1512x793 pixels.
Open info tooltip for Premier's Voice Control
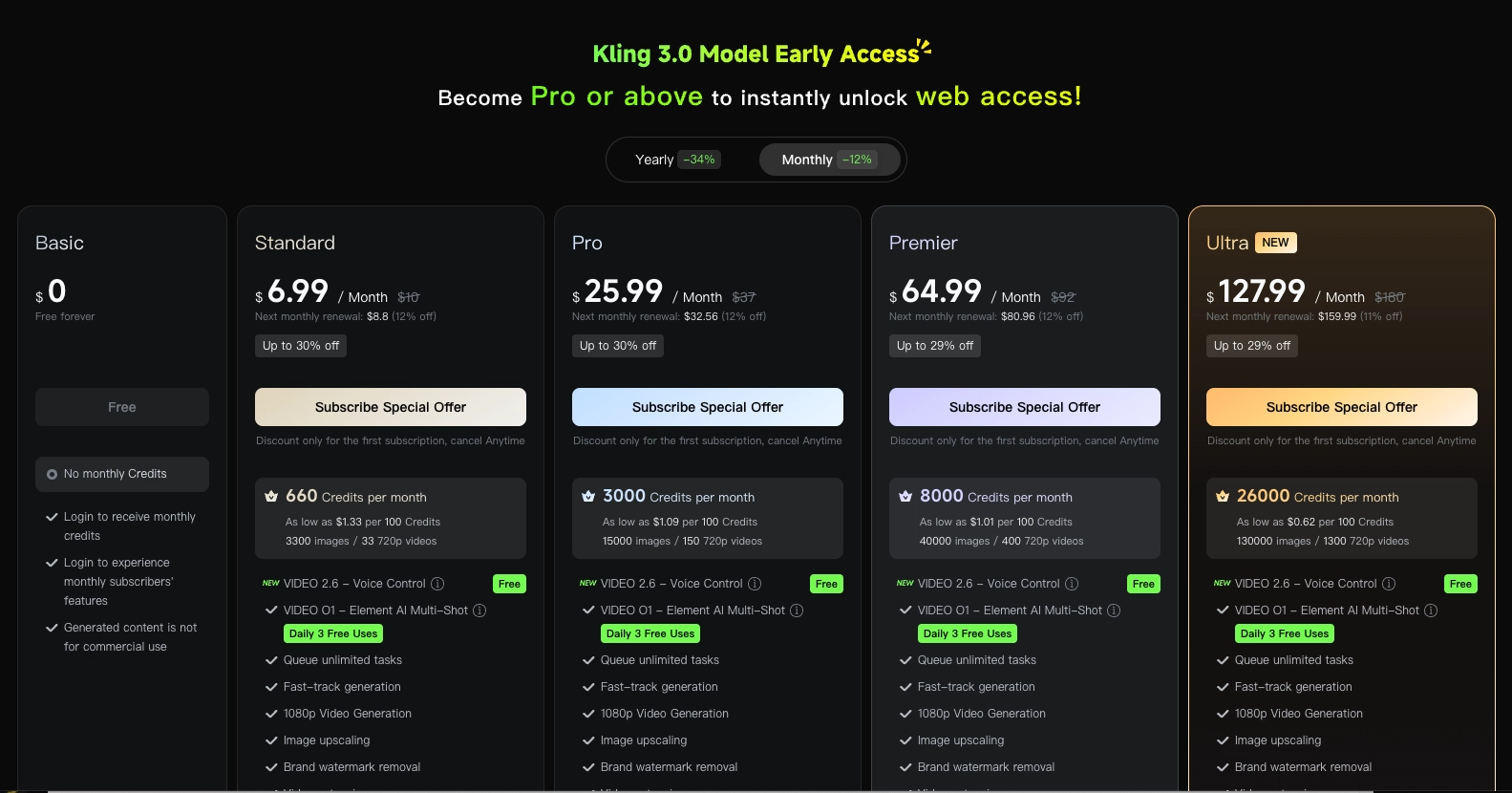coord(1072,584)
